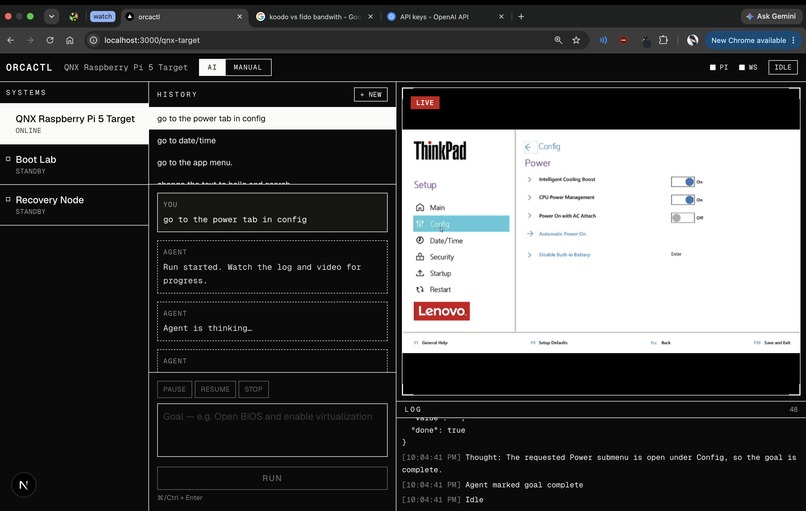The width and height of the screenshot is (806, 511).
Task: Click the Automatic Power On link
Action: tap(562, 233)
